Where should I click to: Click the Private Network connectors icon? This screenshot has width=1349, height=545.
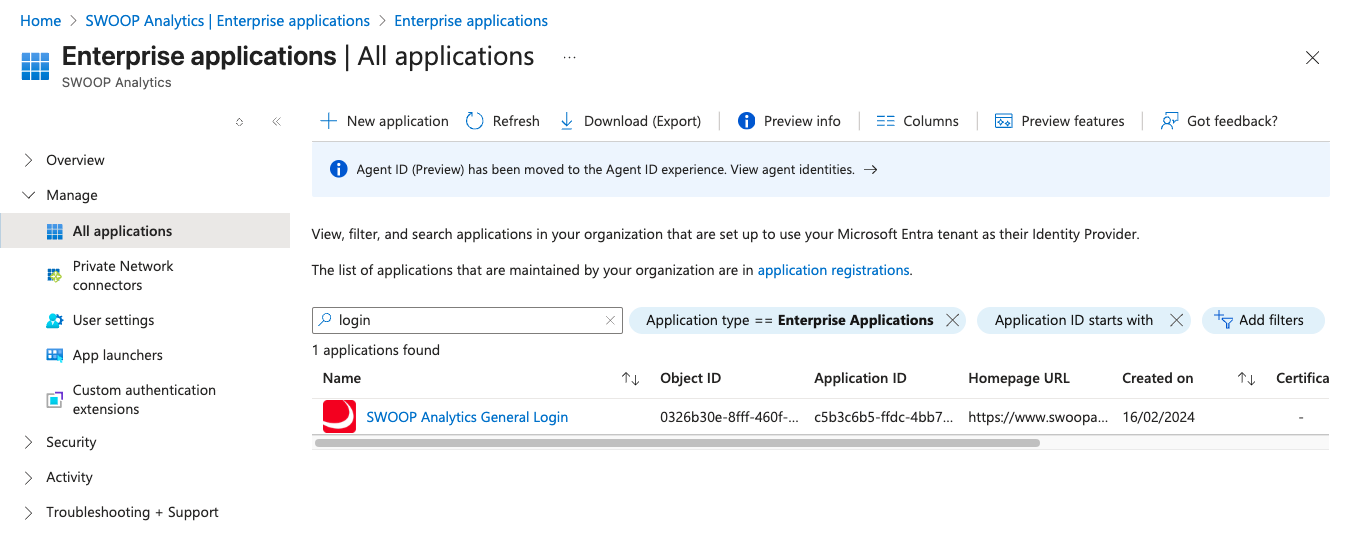point(55,275)
